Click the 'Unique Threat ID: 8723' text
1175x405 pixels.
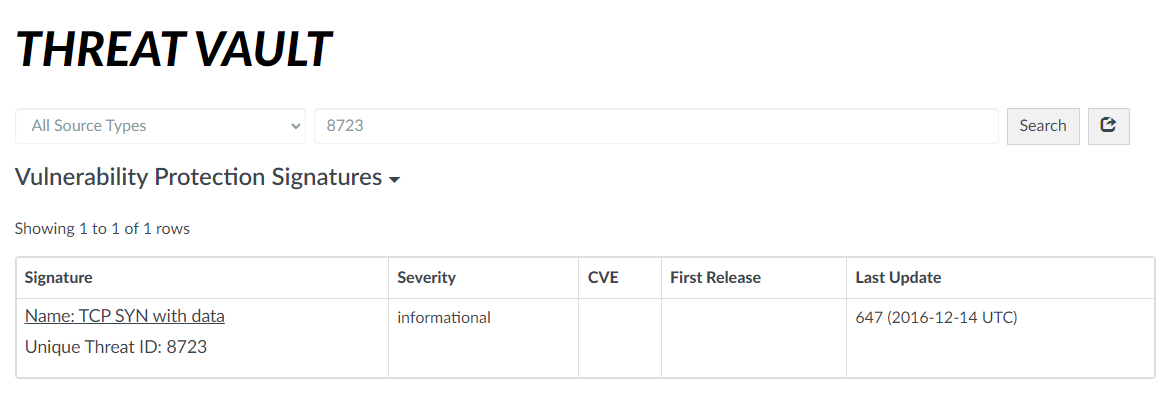(116, 347)
